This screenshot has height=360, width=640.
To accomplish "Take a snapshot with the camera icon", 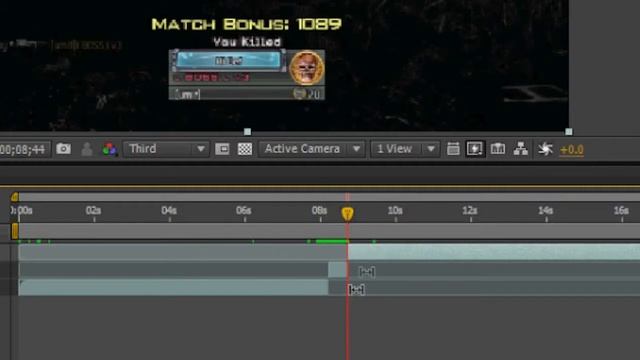I will click(63, 149).
